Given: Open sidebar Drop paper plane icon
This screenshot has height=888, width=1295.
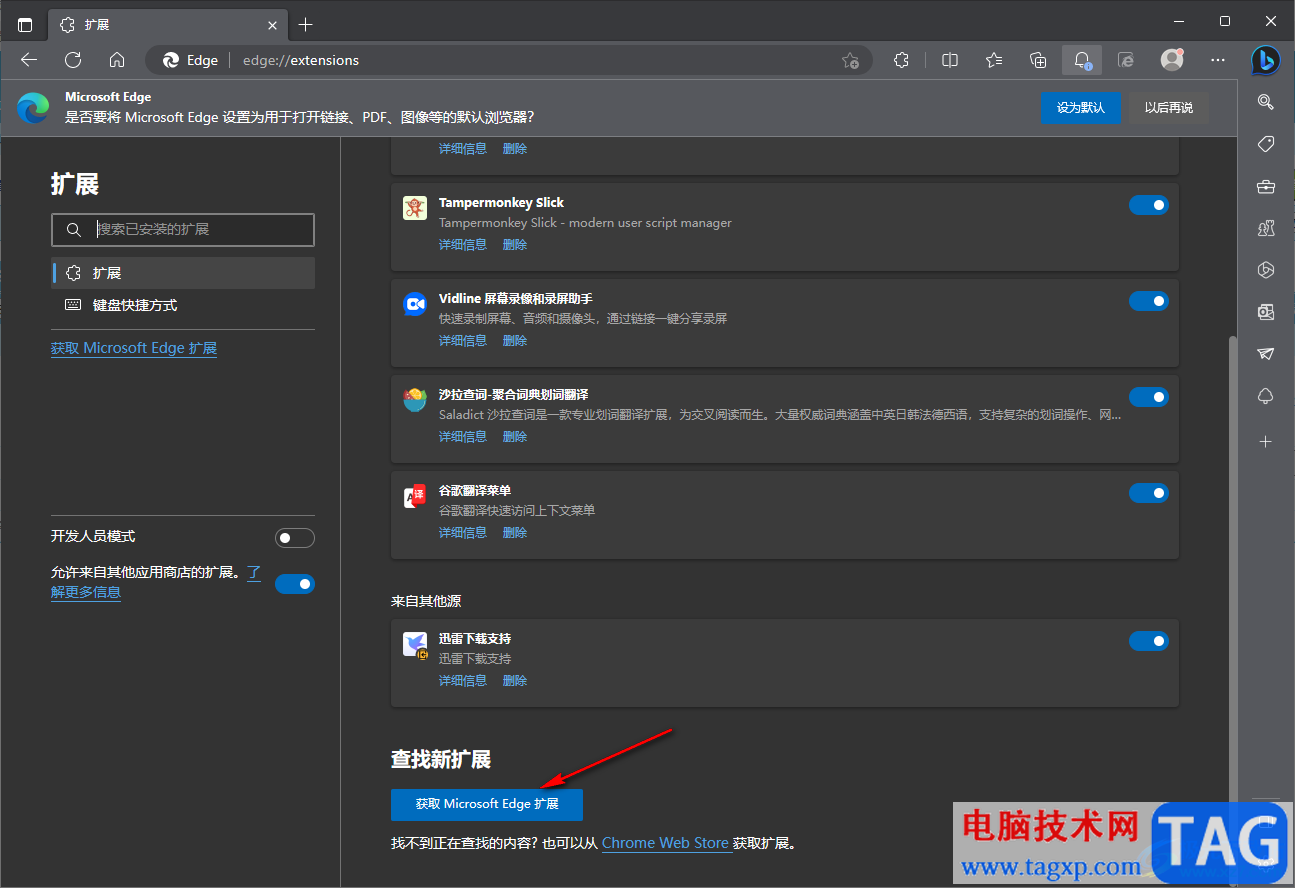Looking at the screenshot, I should (x=1266, y=354).
